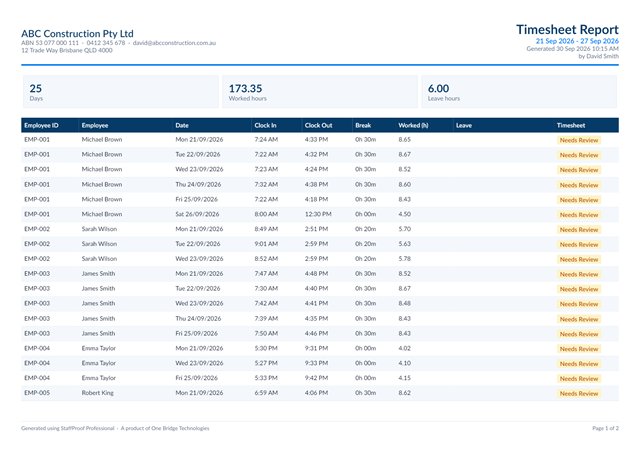Click the 12:30 PM clock out cell
This screenshot has width=640, height=452.
(318, 214)
